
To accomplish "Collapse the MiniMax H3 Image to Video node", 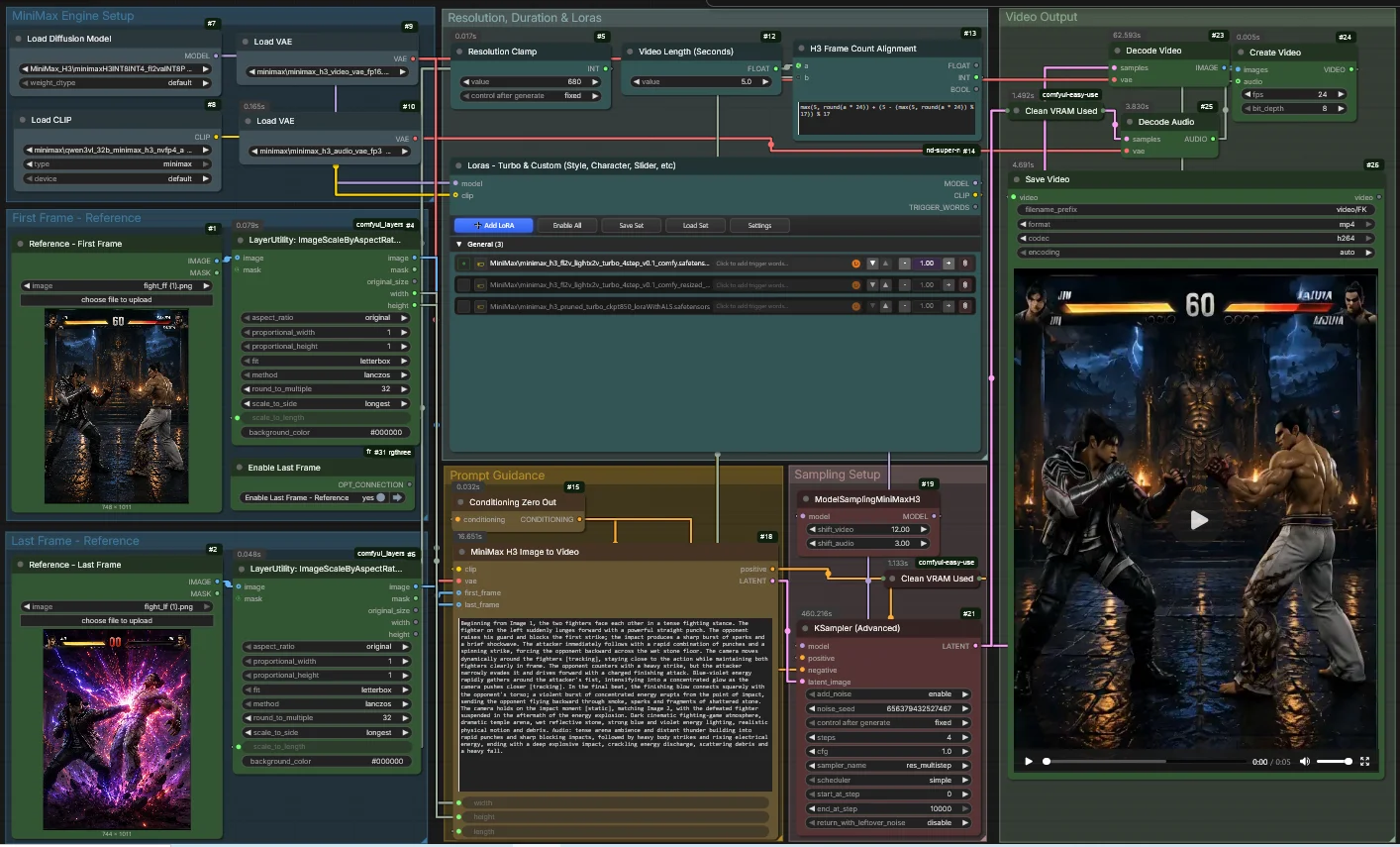I will [461, 552].
